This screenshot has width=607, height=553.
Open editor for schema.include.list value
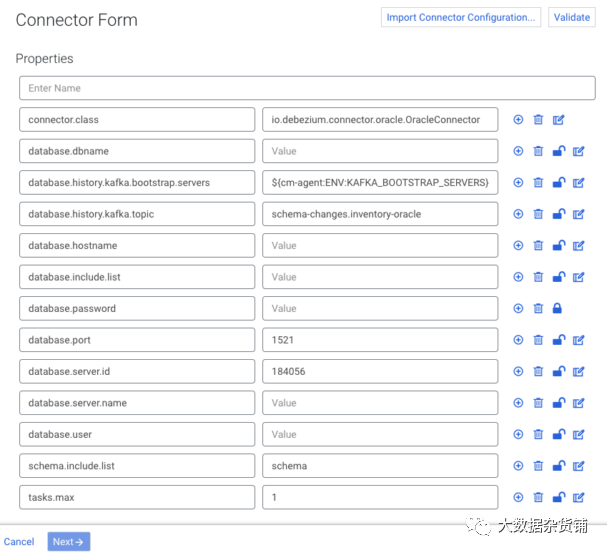[578, 466]
